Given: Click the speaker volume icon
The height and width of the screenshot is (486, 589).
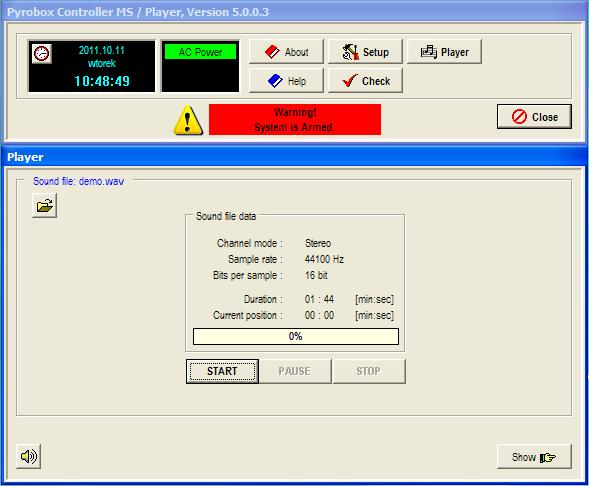Looking at the screenshot, I should point(29,456).
